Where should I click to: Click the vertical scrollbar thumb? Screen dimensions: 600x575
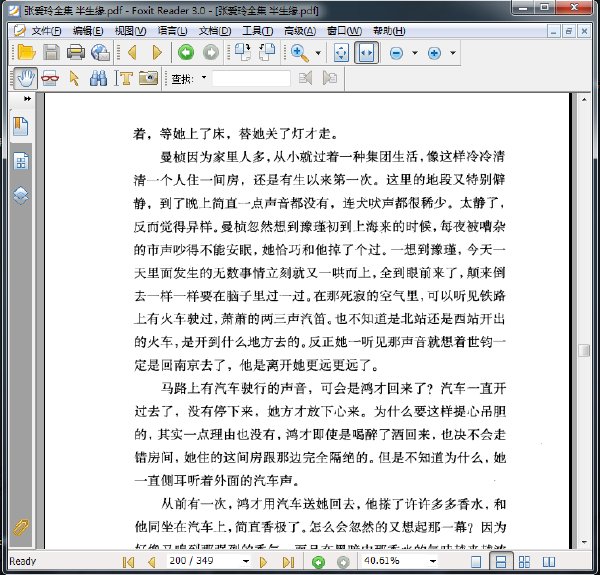(x=584, y=350)
